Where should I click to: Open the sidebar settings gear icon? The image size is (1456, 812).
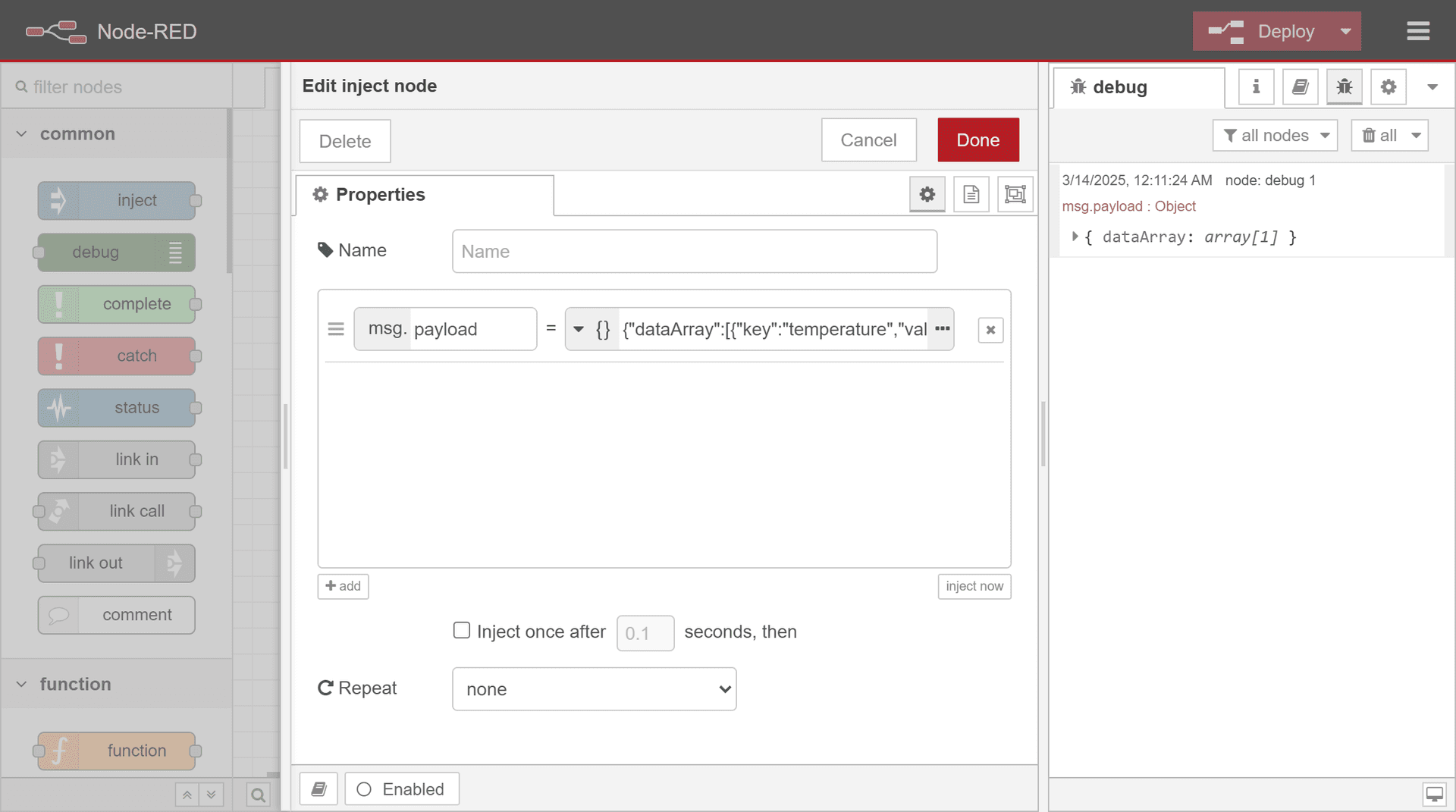click(1388, 86)
